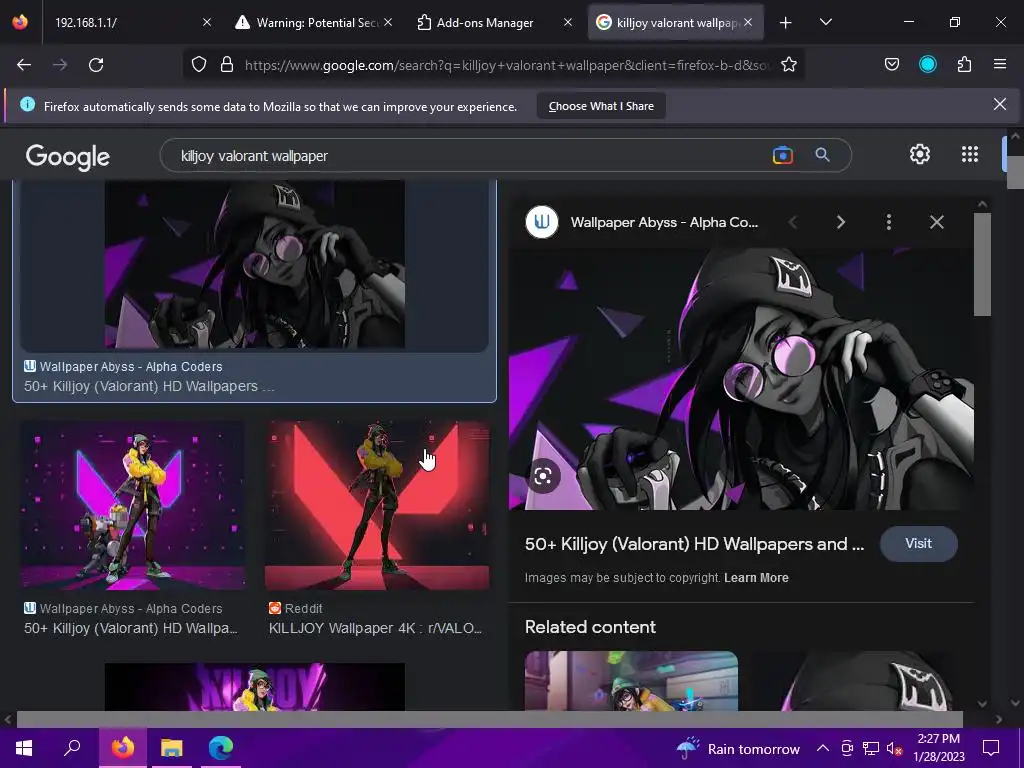Reload the page with the refresh icon

(x=96, y=65)
